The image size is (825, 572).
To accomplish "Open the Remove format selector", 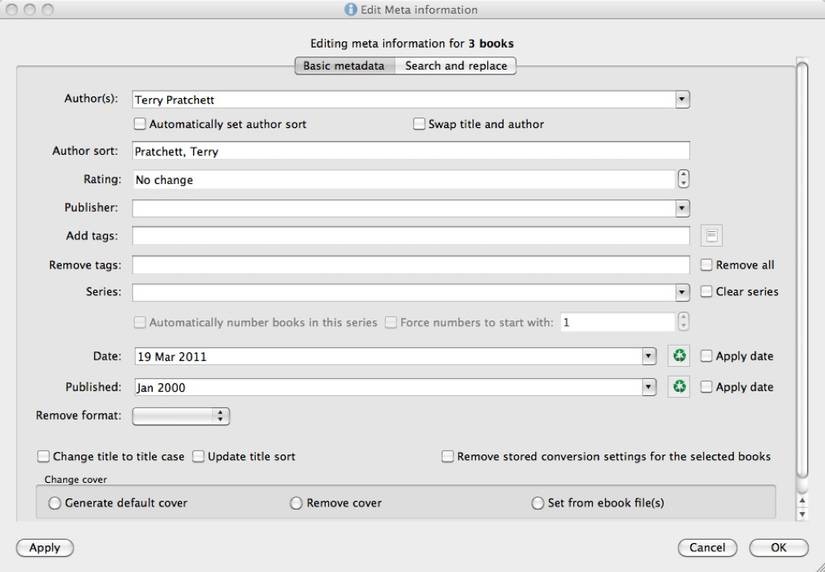I will 181,416.
